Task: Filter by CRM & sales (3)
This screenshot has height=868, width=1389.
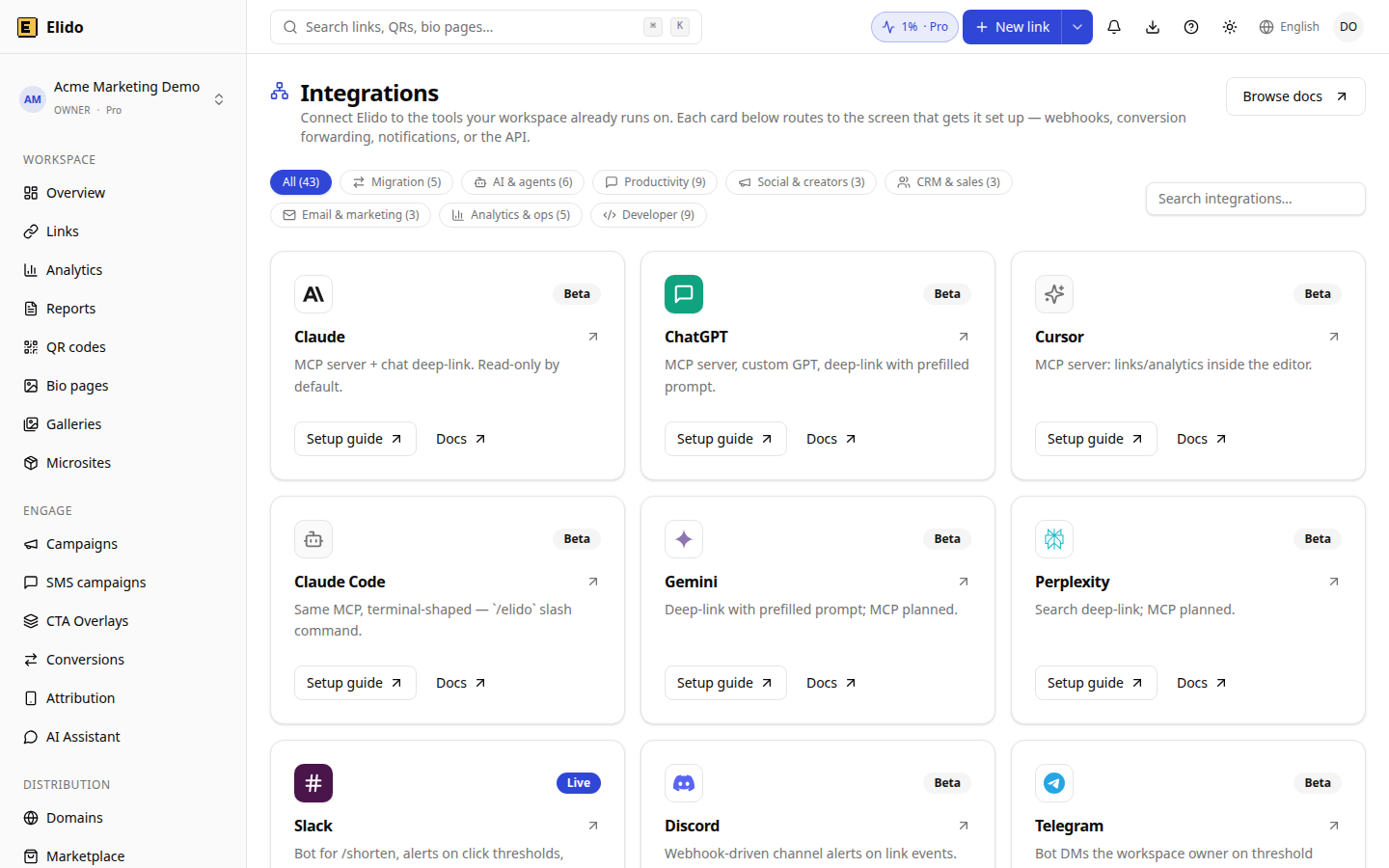Action: click(948, 182)
